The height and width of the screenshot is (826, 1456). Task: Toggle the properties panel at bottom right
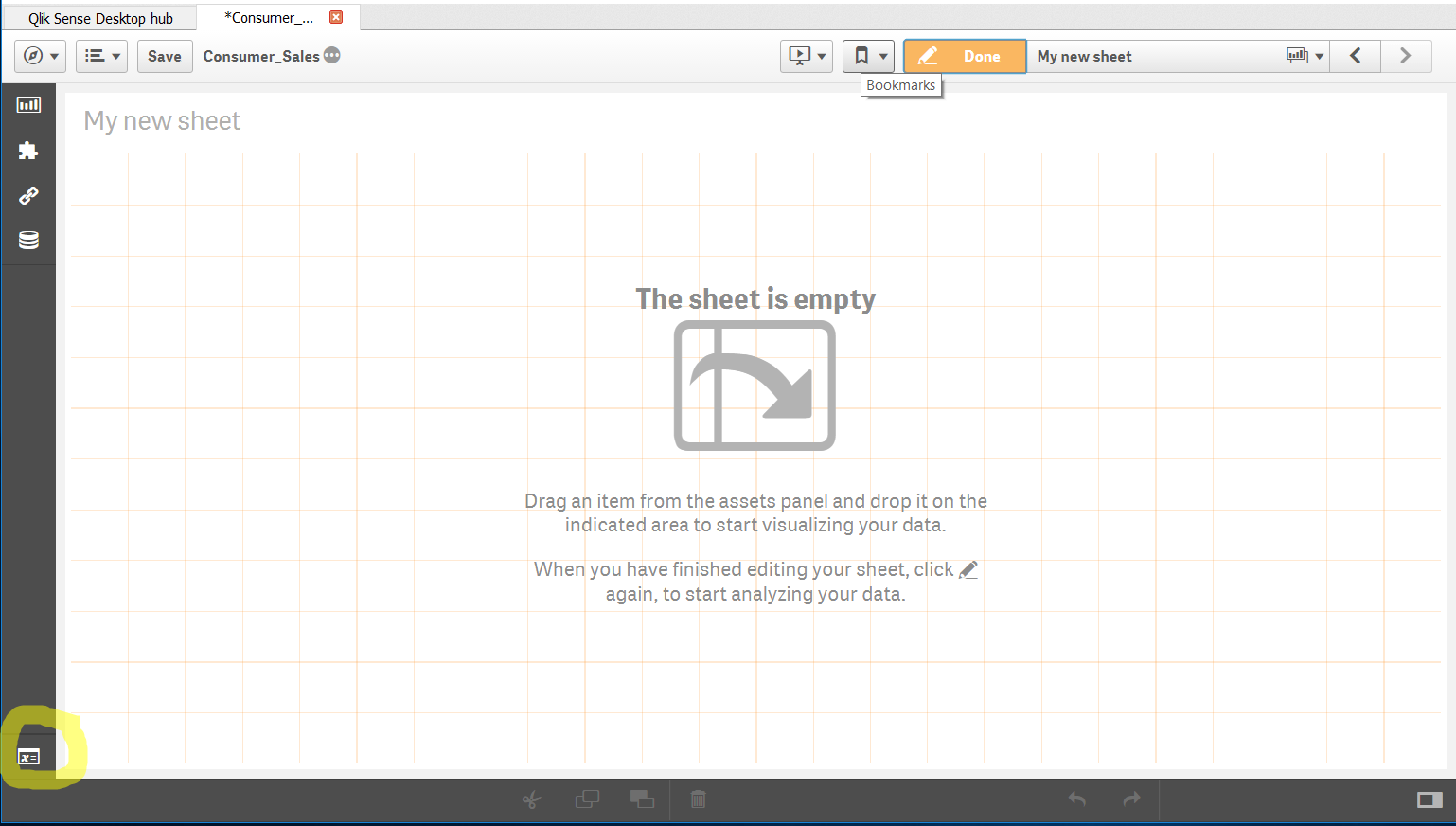pyautogui.click(x=1429, y=800)
